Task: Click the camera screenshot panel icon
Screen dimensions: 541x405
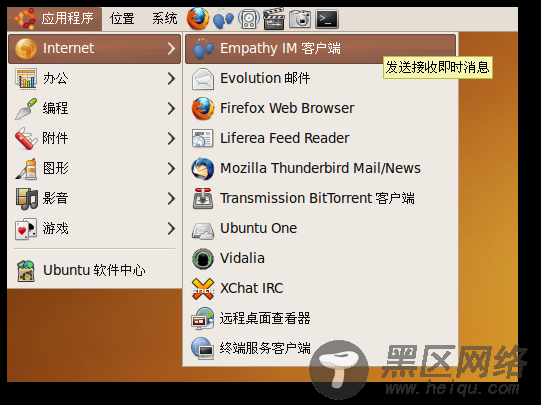Action: coord(299,19)
